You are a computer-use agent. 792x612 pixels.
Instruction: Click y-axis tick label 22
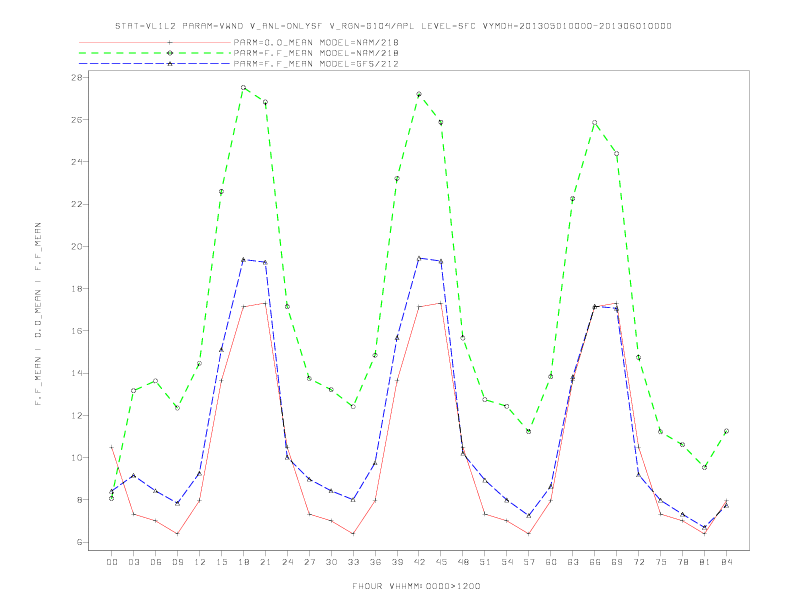pos(77,205)
